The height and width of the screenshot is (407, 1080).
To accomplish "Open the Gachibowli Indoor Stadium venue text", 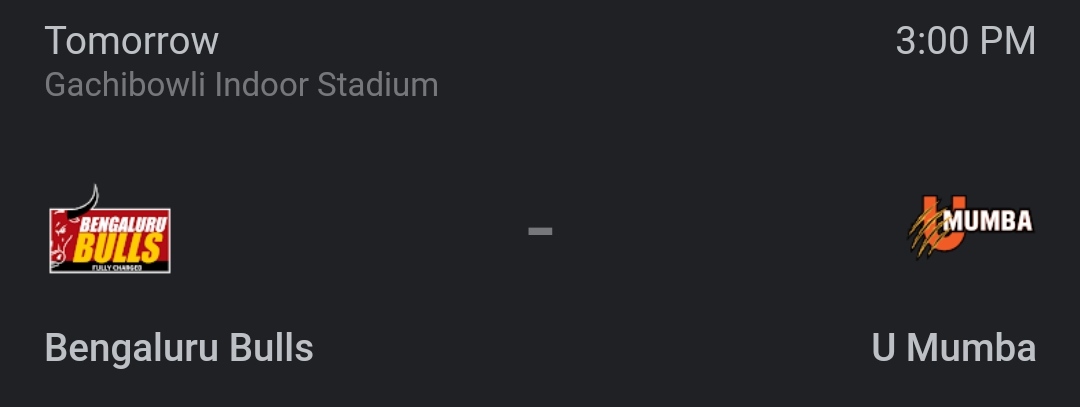I will coord(242,85).
